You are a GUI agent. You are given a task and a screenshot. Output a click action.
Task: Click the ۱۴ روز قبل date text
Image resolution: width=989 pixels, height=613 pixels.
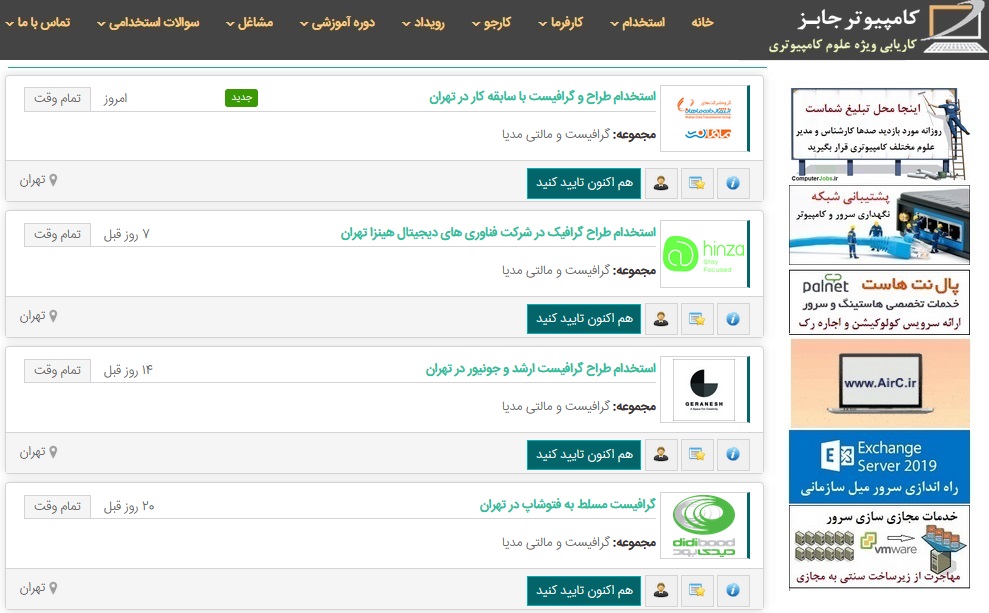pyautogui.click(x=128, y=371)
